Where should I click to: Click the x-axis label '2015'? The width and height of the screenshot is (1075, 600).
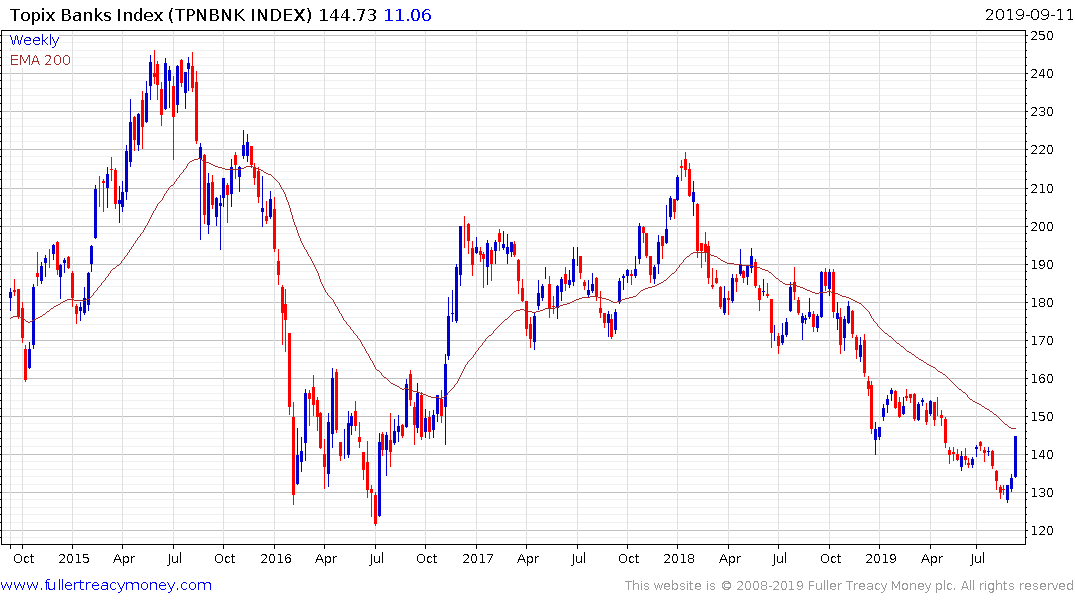pos(74,558)
